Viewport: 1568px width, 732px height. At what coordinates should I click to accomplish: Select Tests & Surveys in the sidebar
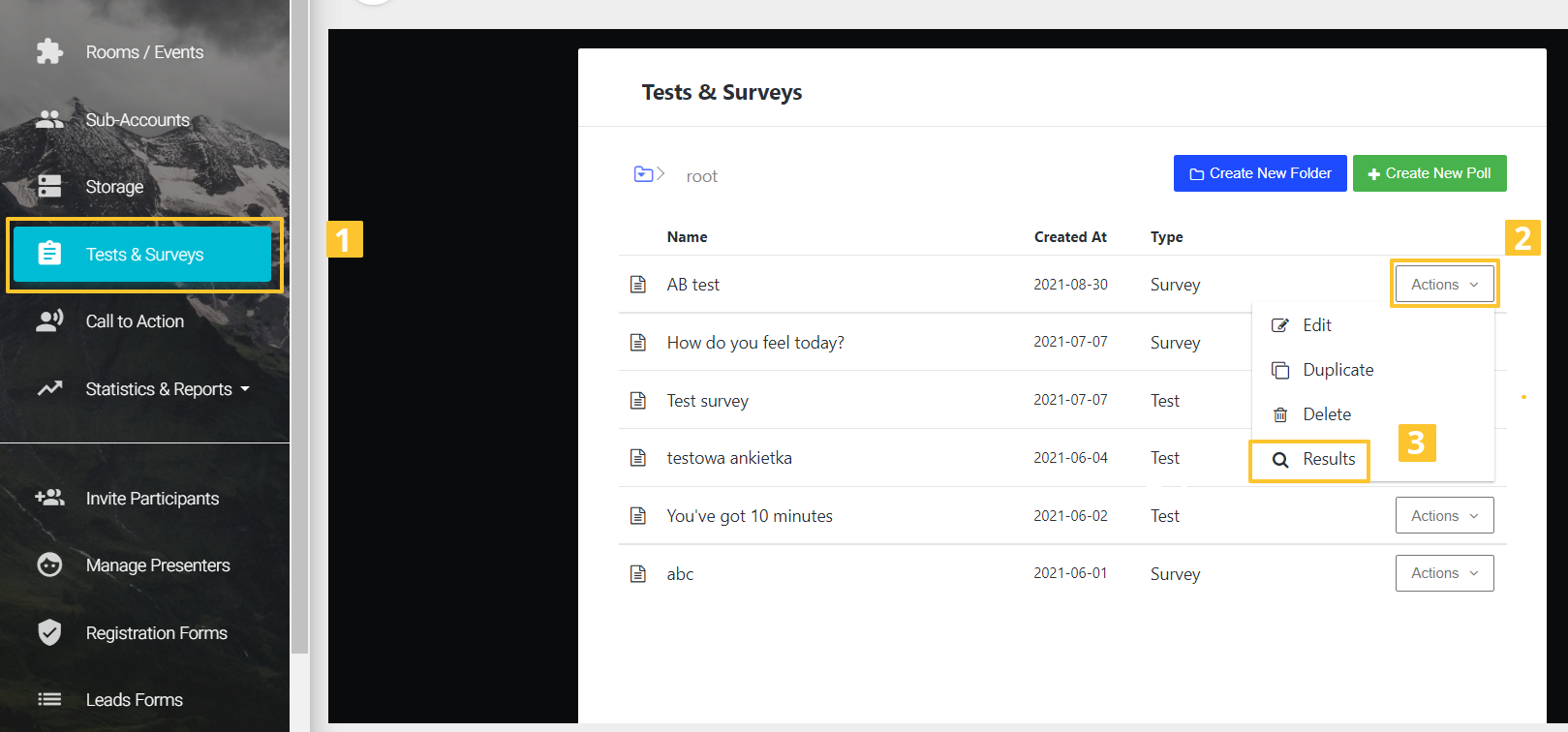(x=144, y=255)
